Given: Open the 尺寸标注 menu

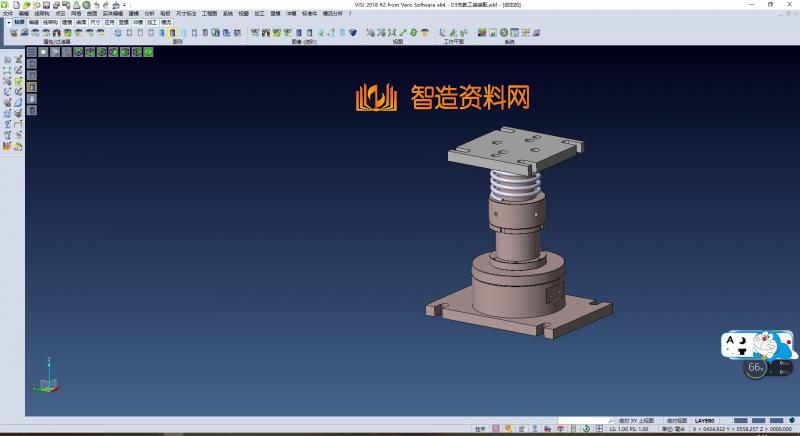Looking at the screenshot, I should click(186, 14).
